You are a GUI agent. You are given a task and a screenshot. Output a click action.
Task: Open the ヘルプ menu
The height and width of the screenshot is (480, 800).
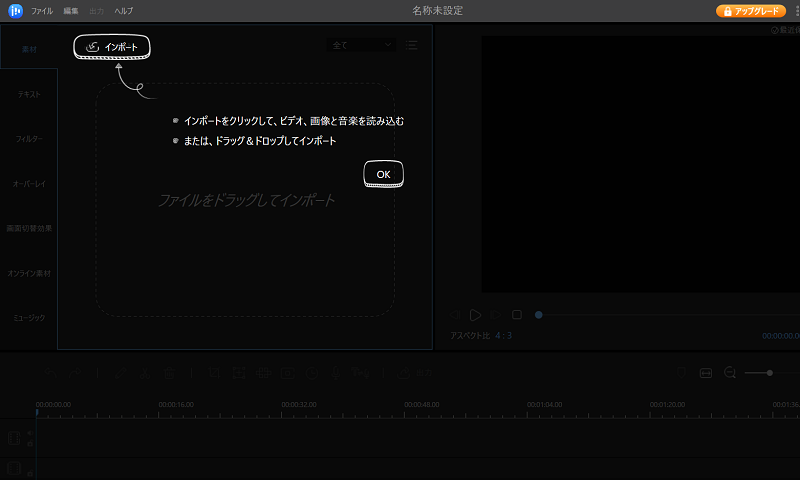click(123, 10)
